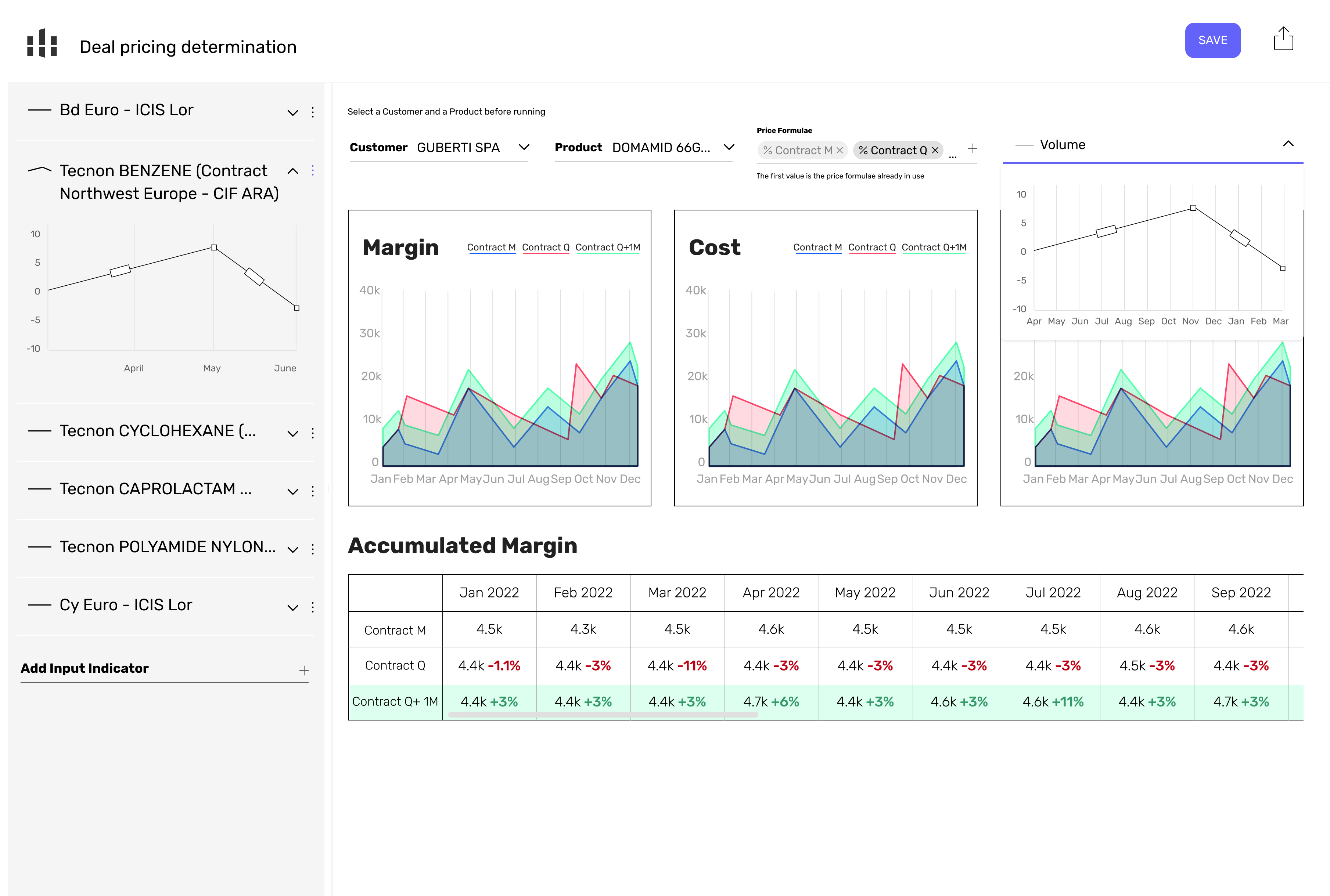Open the share/export icon

tap(1283, 39)
